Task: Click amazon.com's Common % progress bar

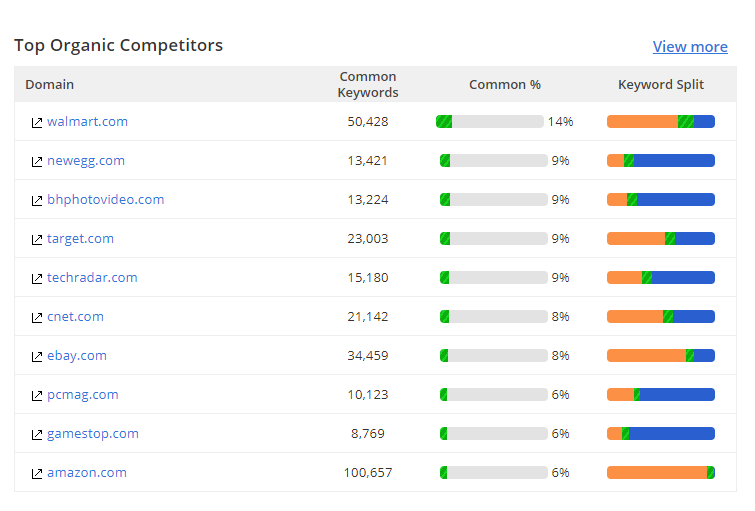Action: 494,472
